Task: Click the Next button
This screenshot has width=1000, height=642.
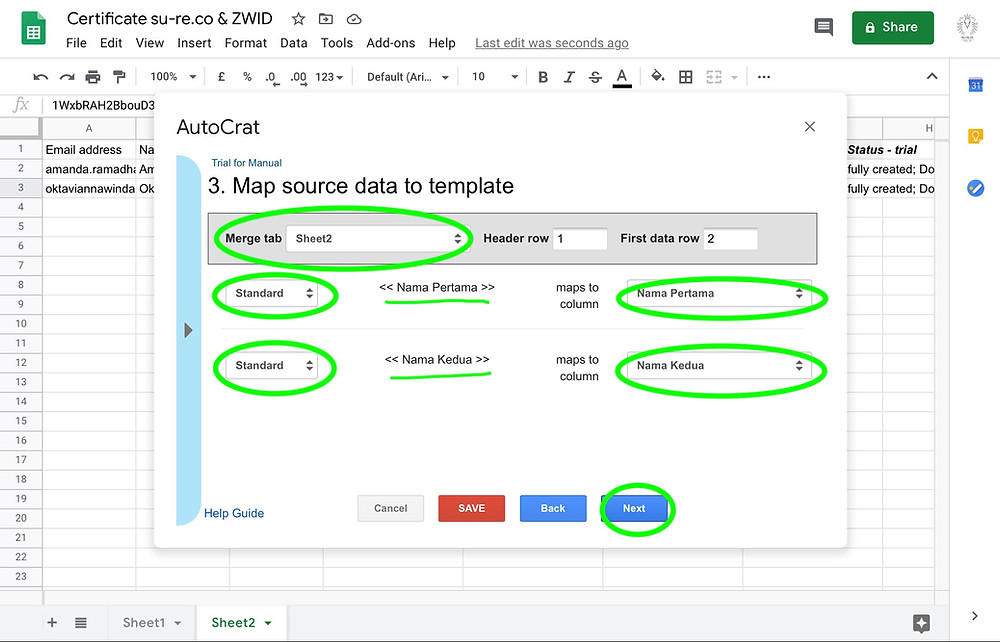Action: pos(634,508)
